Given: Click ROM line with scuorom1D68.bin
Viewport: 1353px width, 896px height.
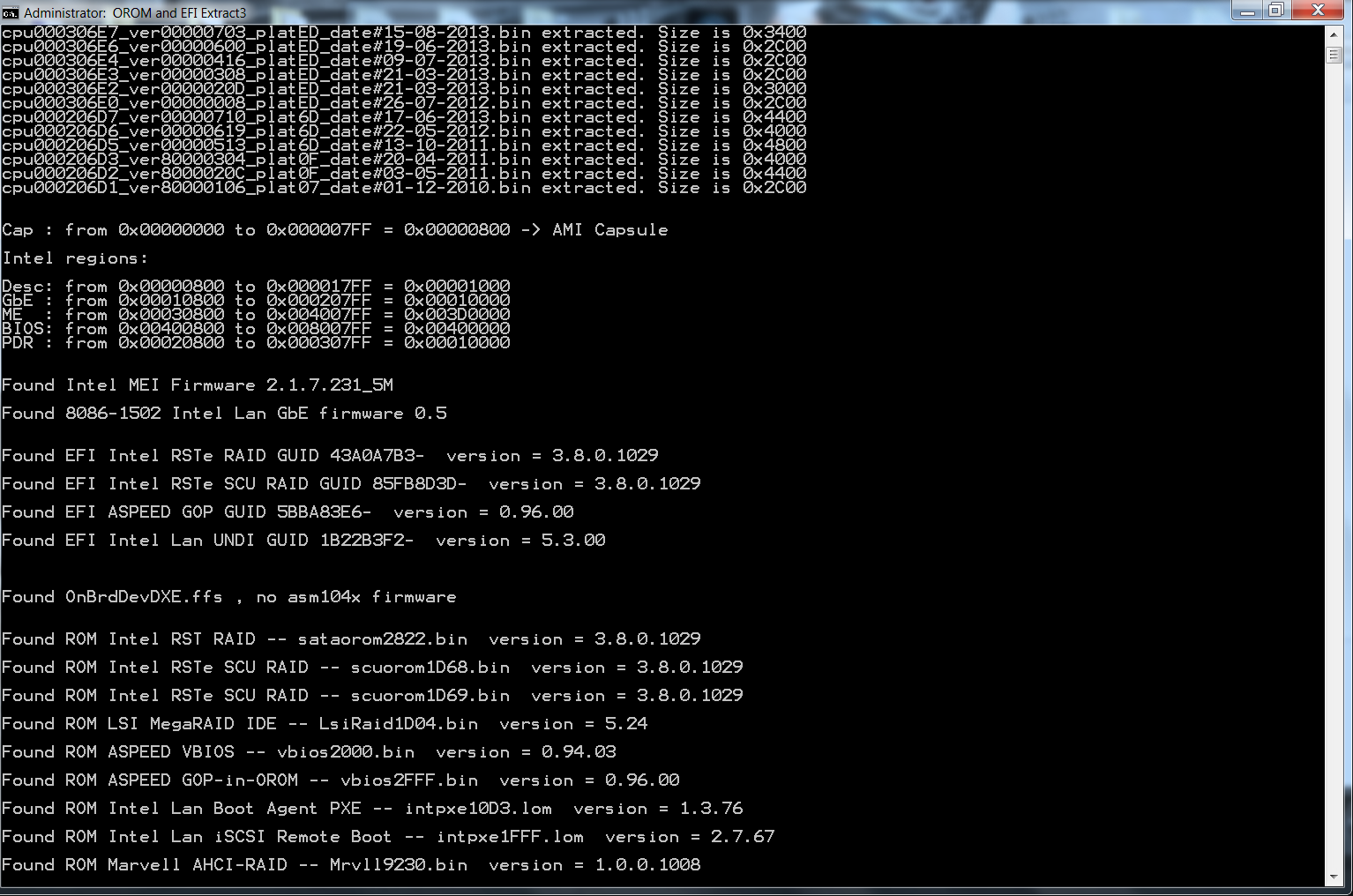Looking at the screenshot, I should click(x=372, y=668).
